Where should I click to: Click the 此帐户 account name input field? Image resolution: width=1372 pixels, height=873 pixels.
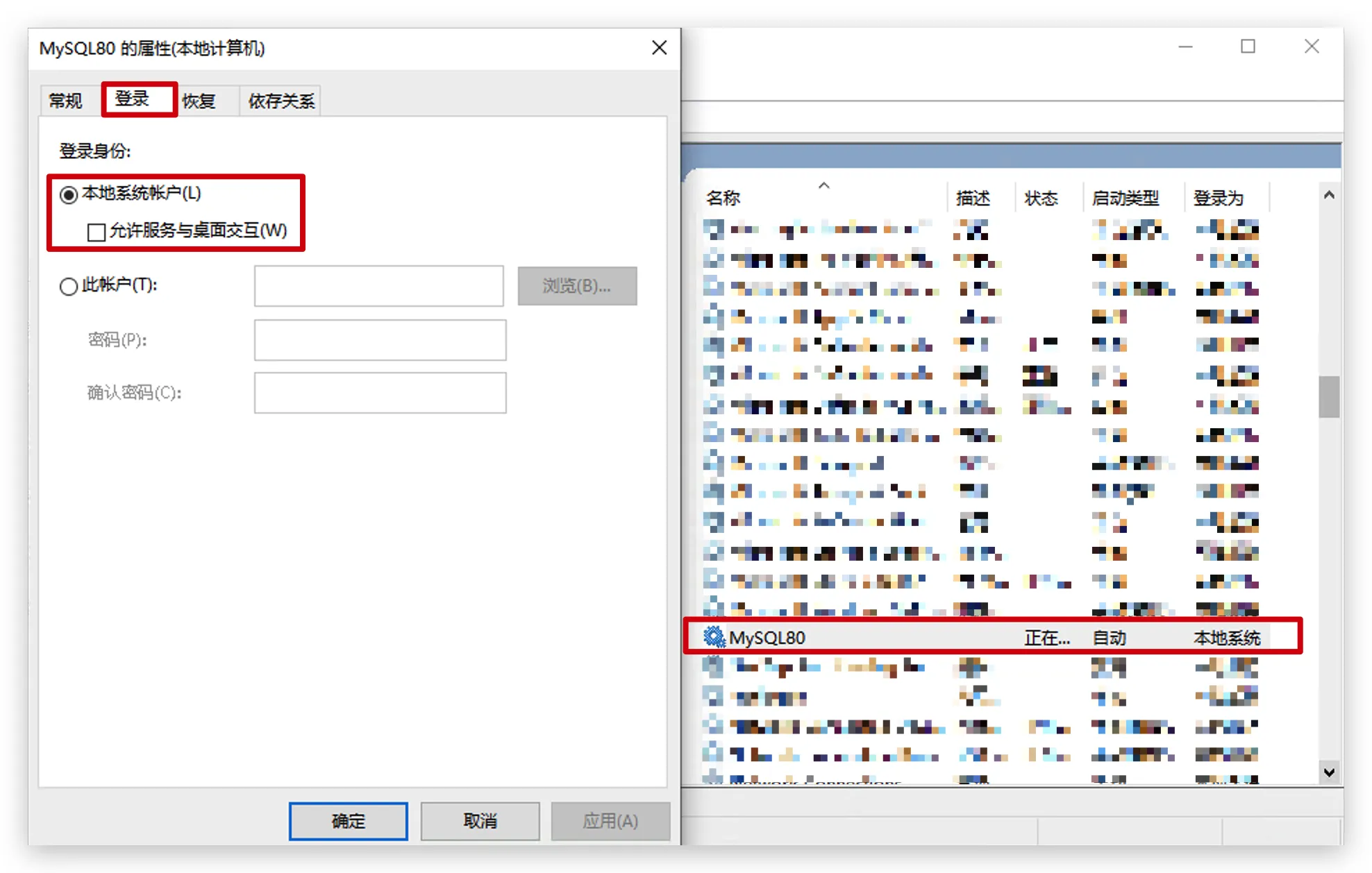coord(378,286)
